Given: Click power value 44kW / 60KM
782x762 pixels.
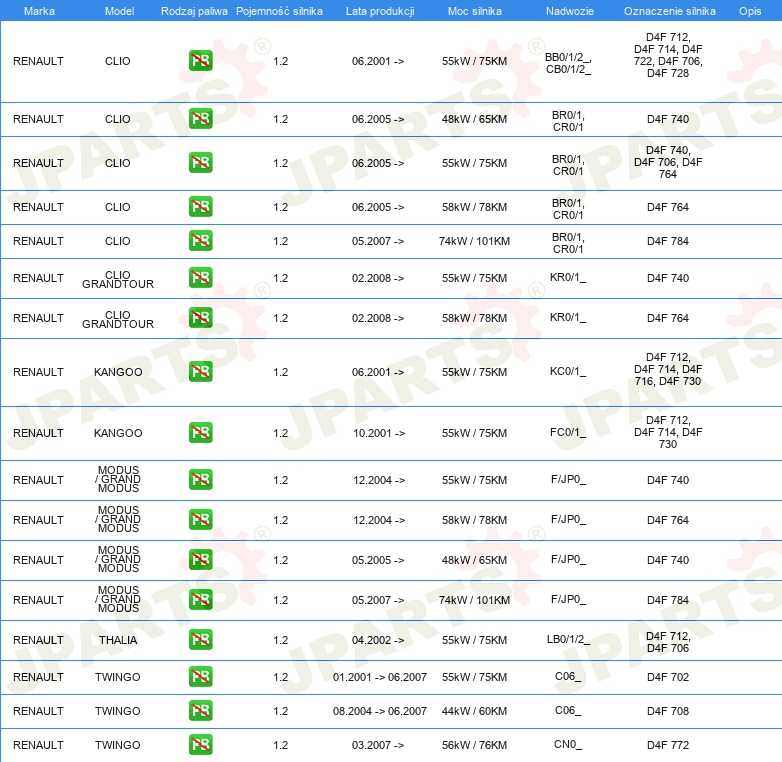Looking at the screenshot, I should coord(474,711).
